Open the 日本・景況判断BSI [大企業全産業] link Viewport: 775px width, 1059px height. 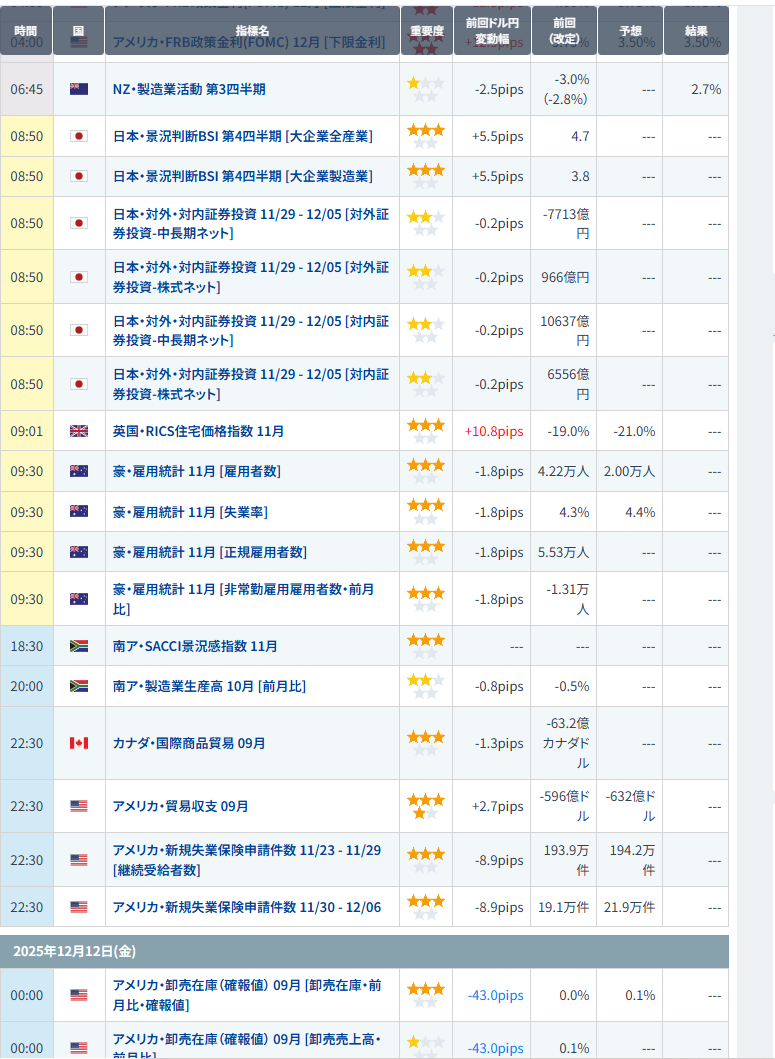point(242,136)
